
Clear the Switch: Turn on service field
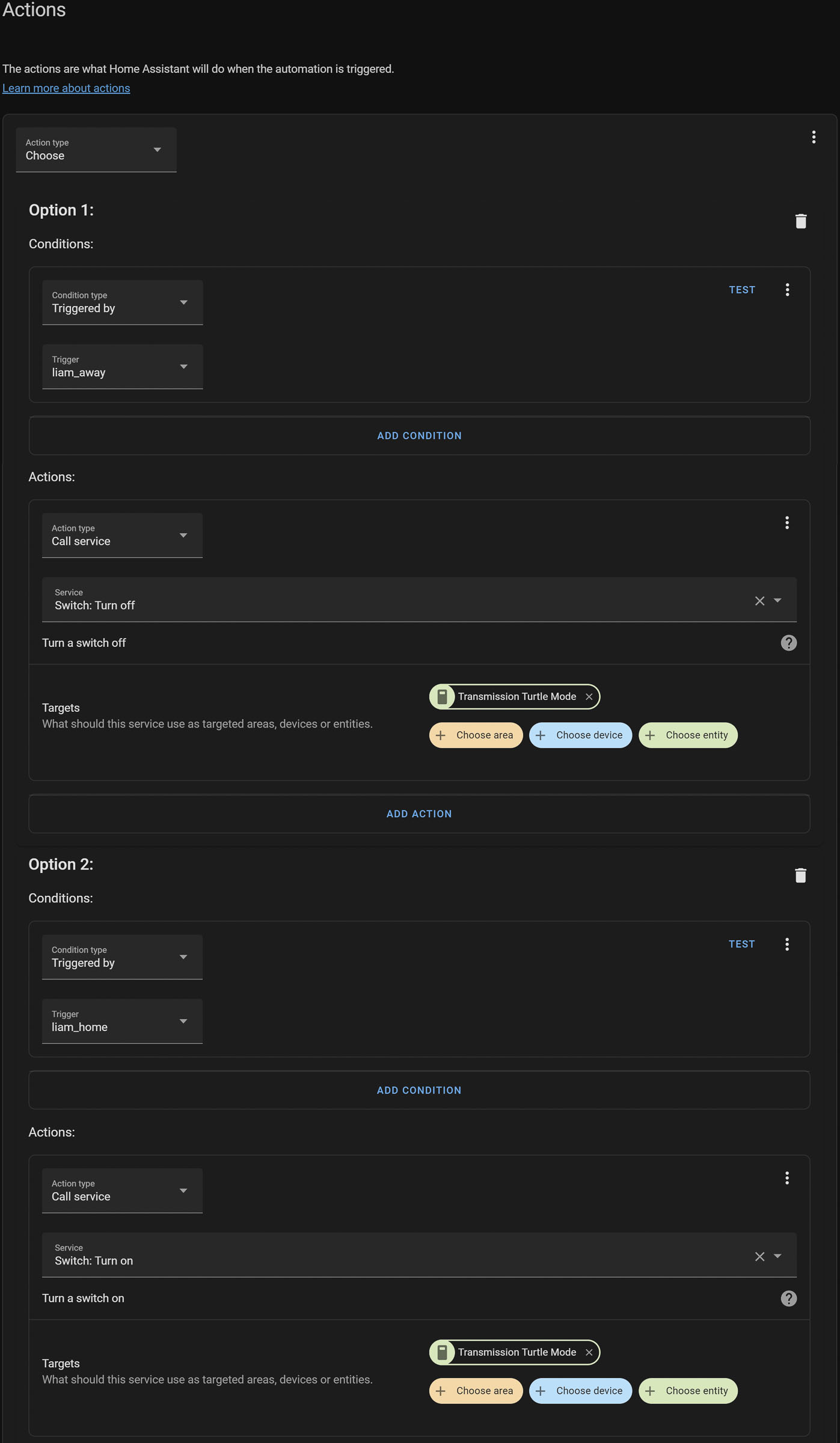[759, 1256]
